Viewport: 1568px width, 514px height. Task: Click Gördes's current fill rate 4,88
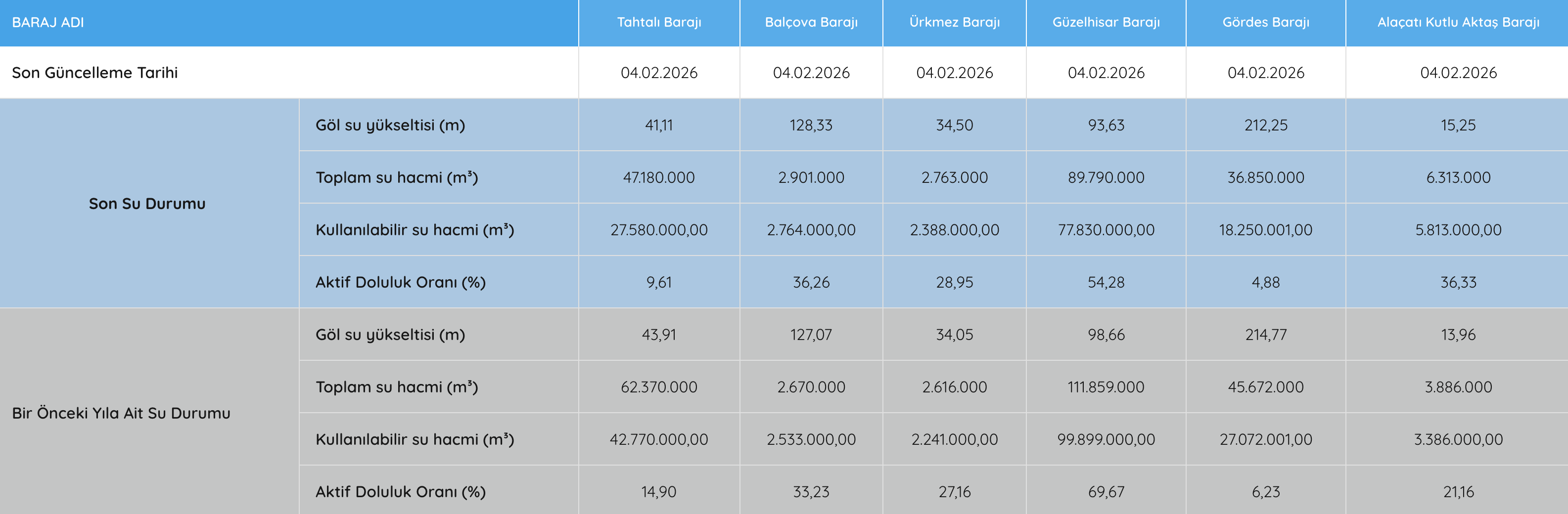pyautogui.click(x=1265, y=282)
